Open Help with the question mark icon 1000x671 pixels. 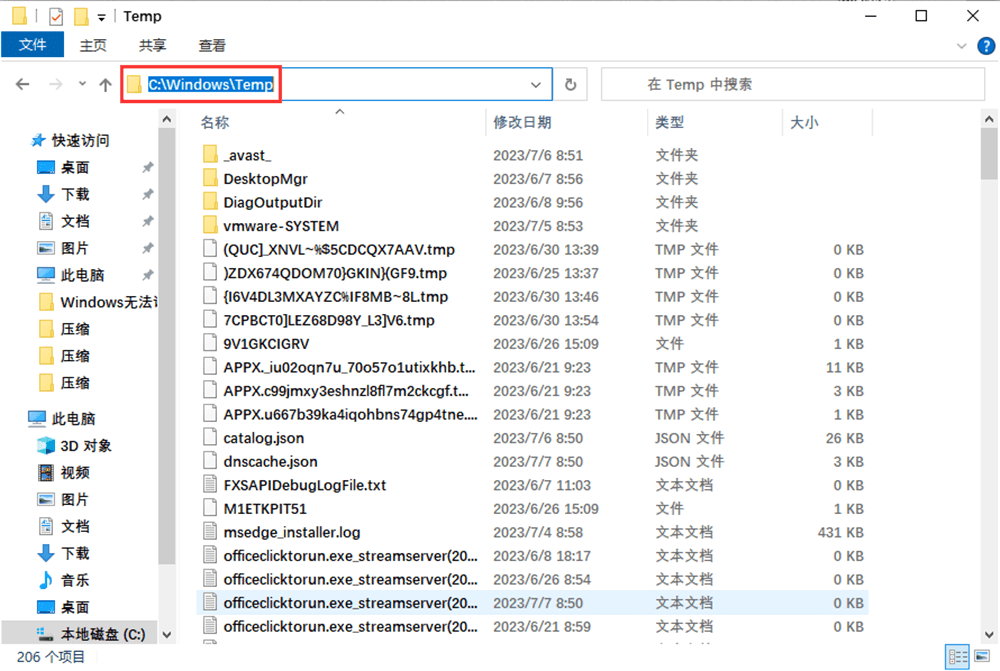tap(986, 45)
